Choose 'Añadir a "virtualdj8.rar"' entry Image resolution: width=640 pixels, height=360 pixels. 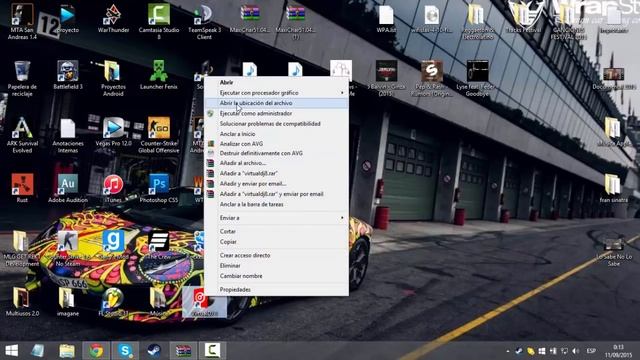(249, 173)
